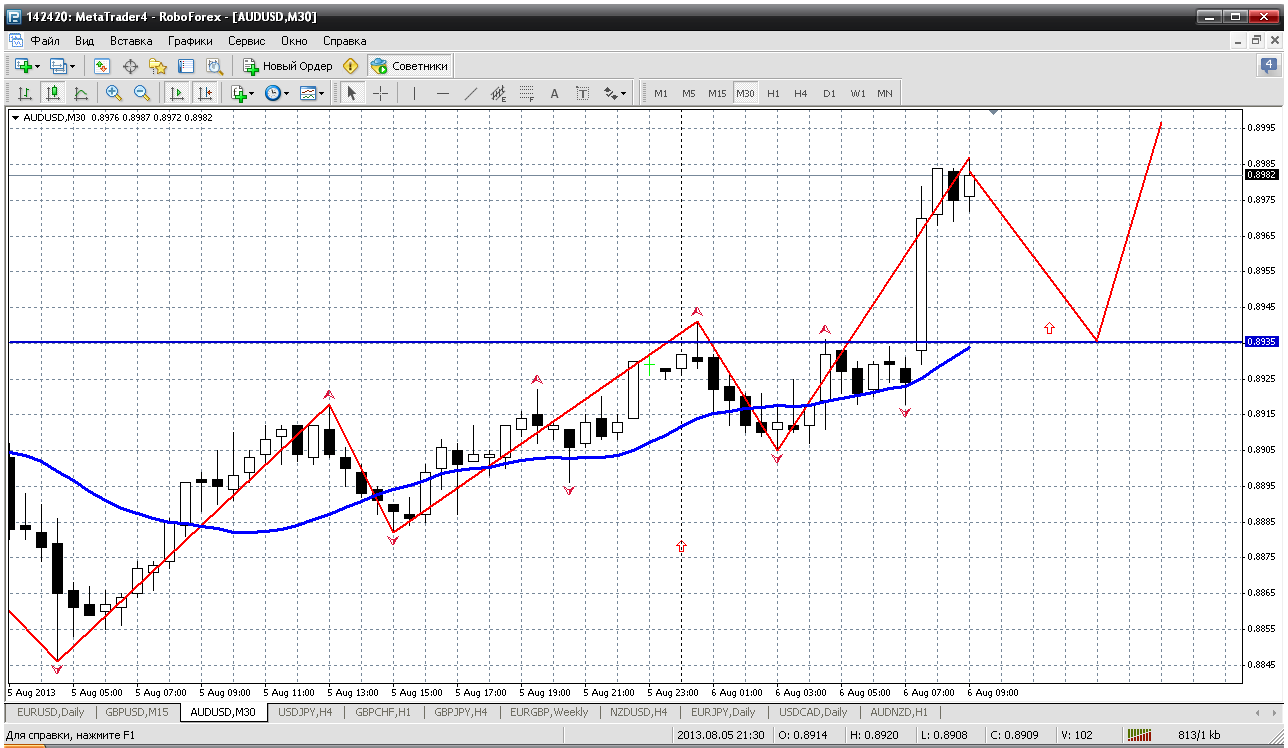Open the NZDUSD,H4 chart tab
The image size is (1288, 748).
(637, 712)
